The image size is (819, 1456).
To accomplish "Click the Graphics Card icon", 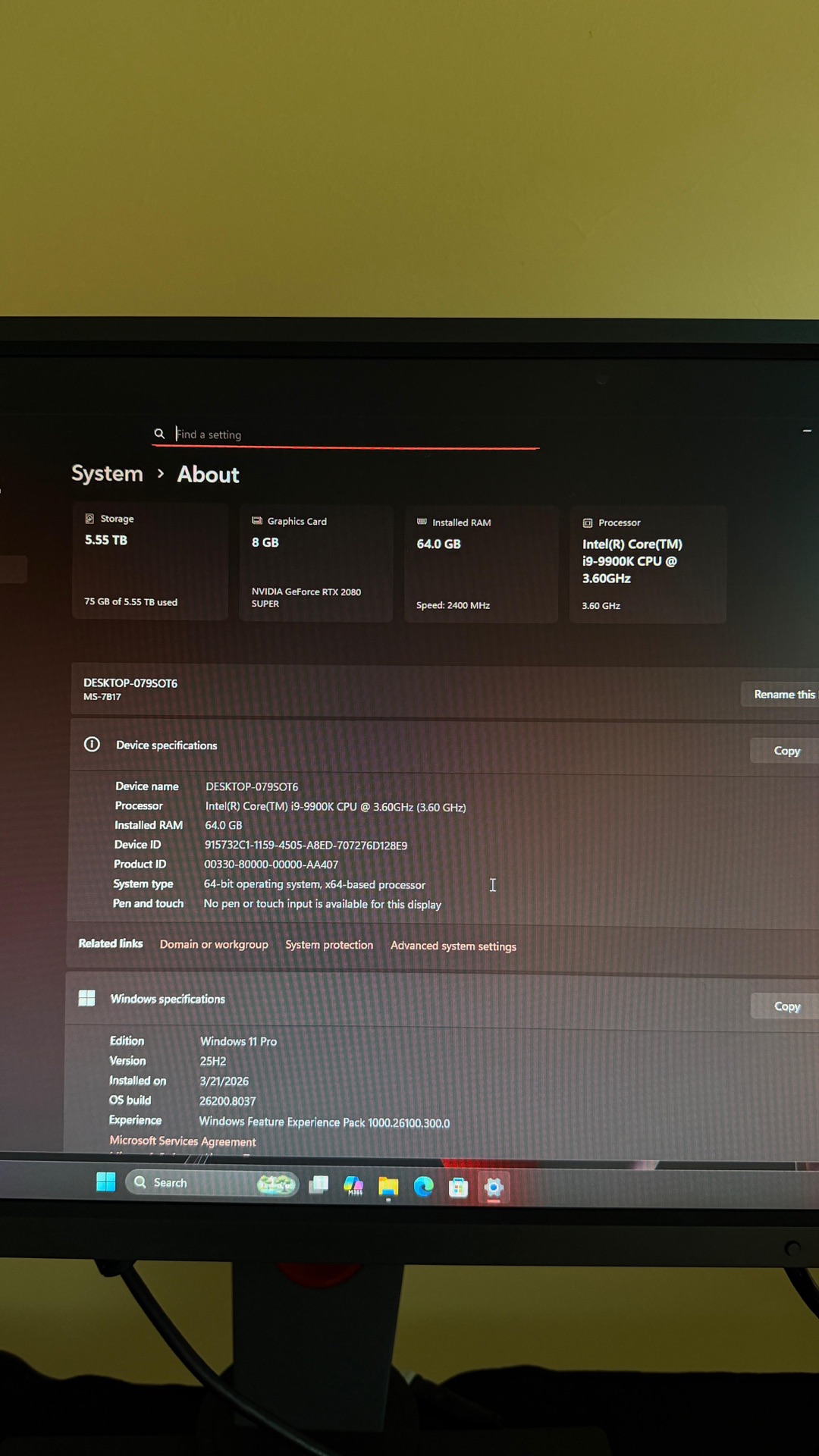I will [x=257, y=520].
